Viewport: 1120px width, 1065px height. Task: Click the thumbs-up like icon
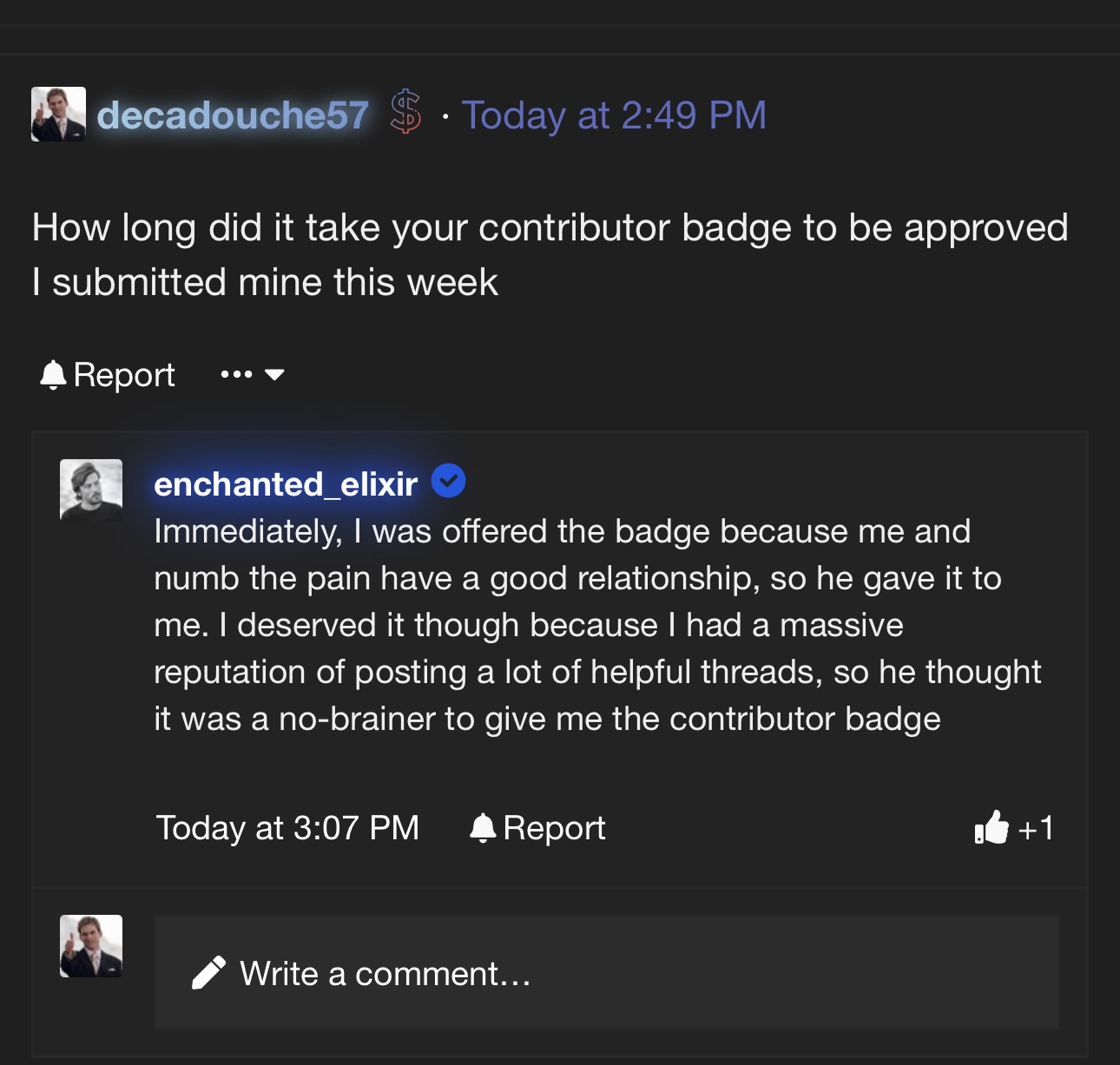pyautogui.click(x=992, y=828)
